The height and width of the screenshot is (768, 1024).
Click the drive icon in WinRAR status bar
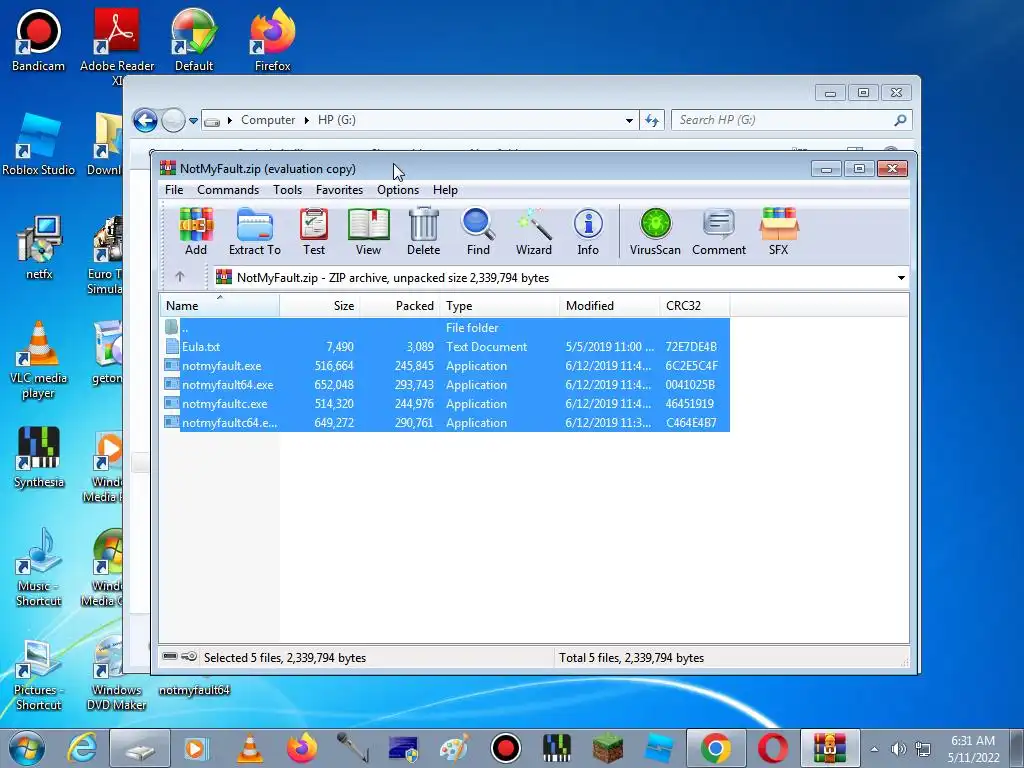pos(170,656)
